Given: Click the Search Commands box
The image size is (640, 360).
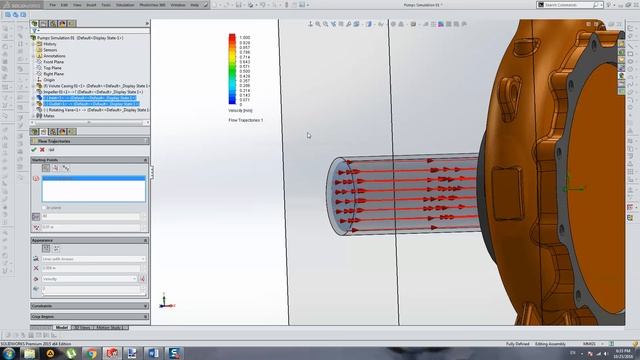Looking at the screenshot, I should point(569,5).
